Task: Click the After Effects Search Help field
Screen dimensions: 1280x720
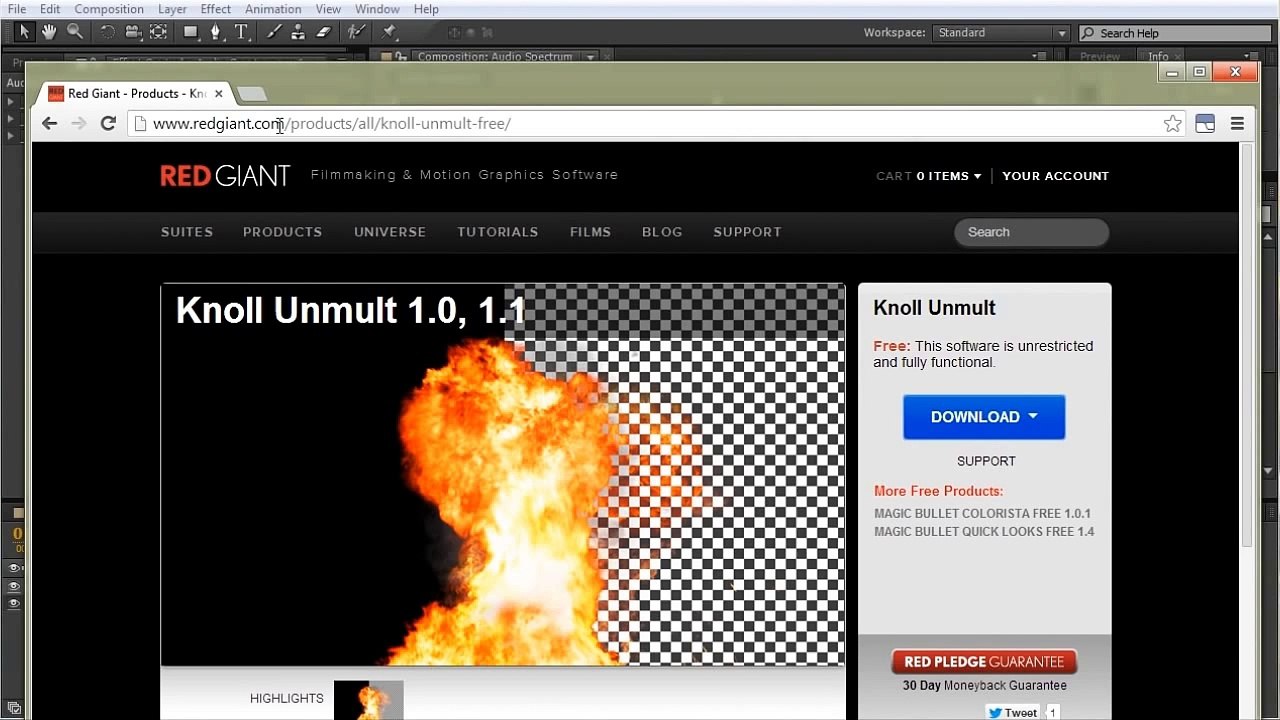Action: coord(1175,33)
